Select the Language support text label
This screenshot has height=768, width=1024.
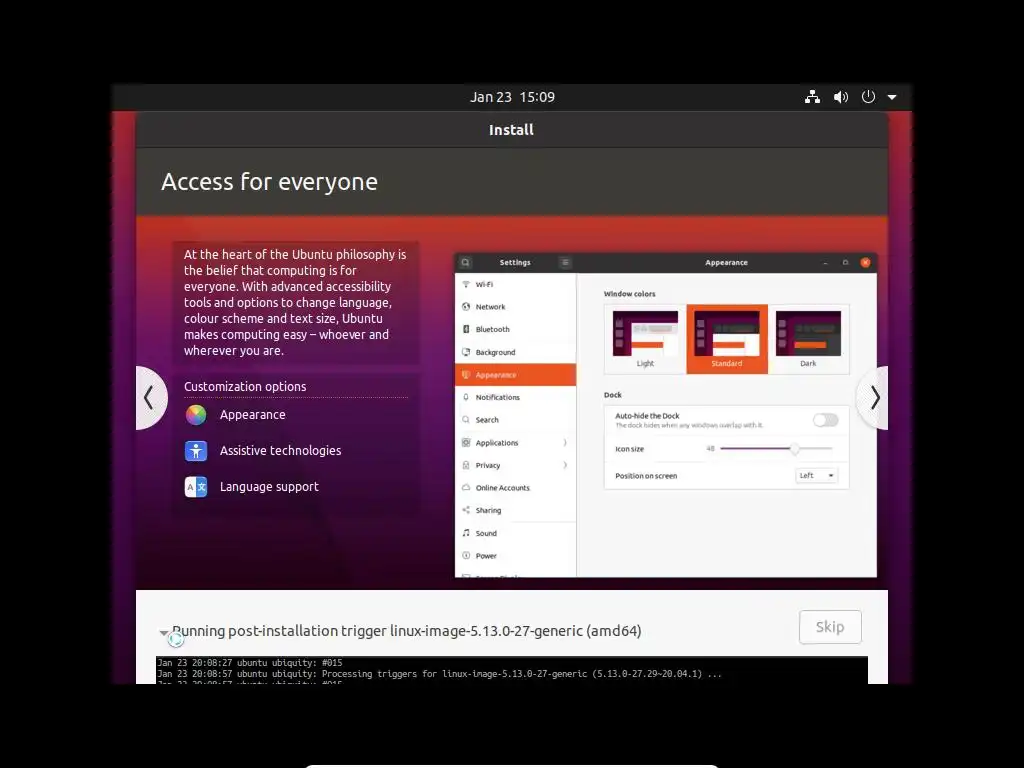[269, 487]
